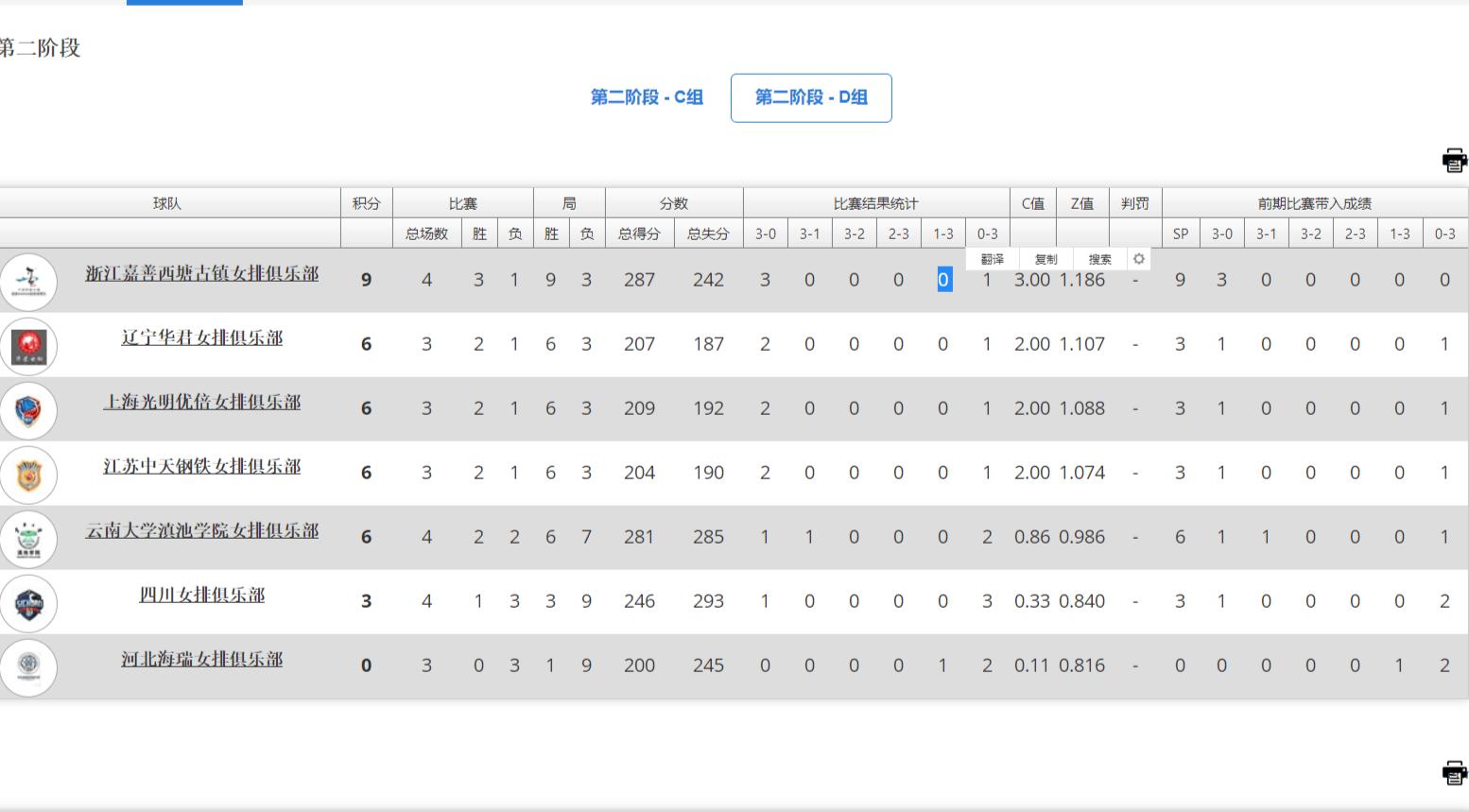
Task: Click the 比赛结果统计 group header
Action: coord(876,203)
